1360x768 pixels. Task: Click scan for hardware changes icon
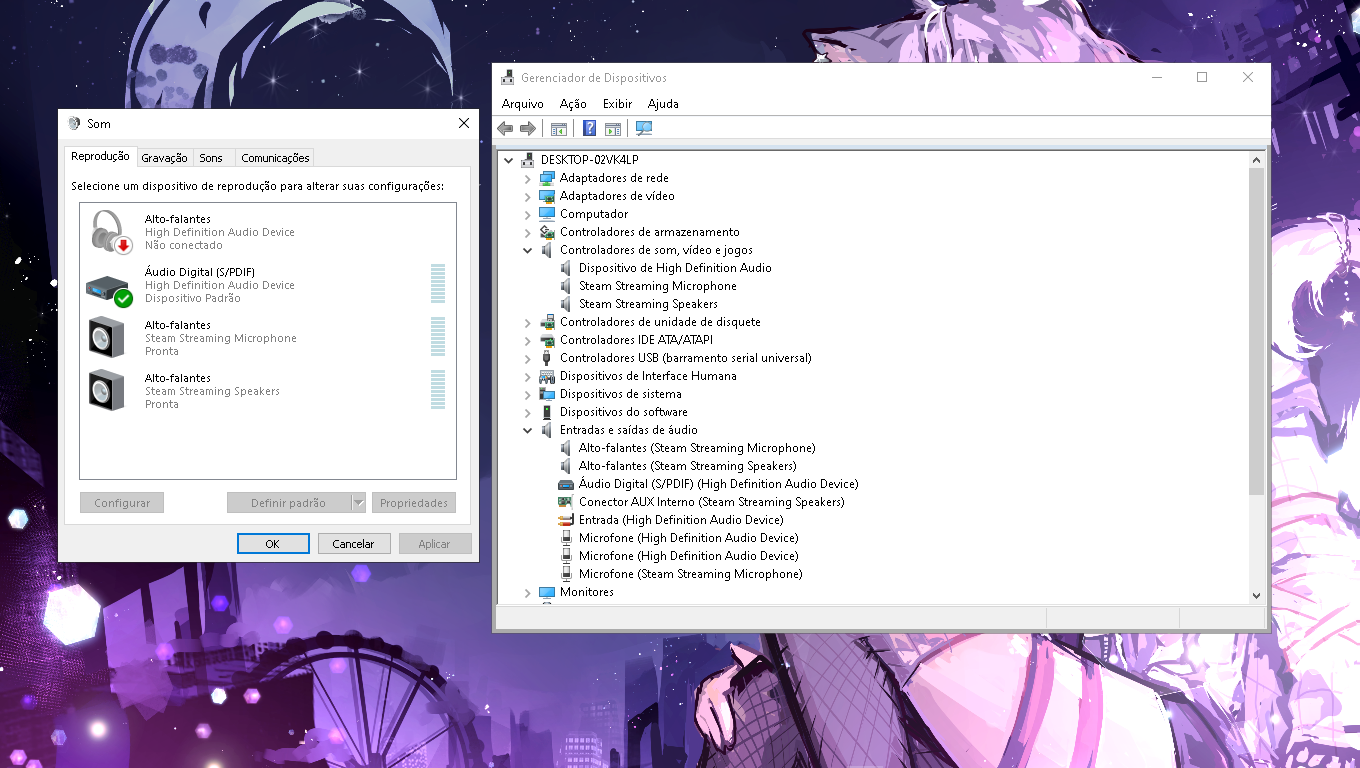coord(644,128)
